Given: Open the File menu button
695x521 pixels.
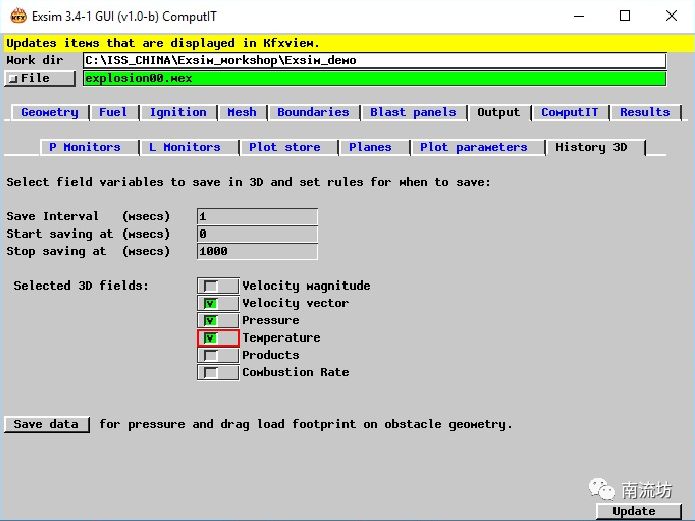Looking at the screenshot, I should pos(40,78).
